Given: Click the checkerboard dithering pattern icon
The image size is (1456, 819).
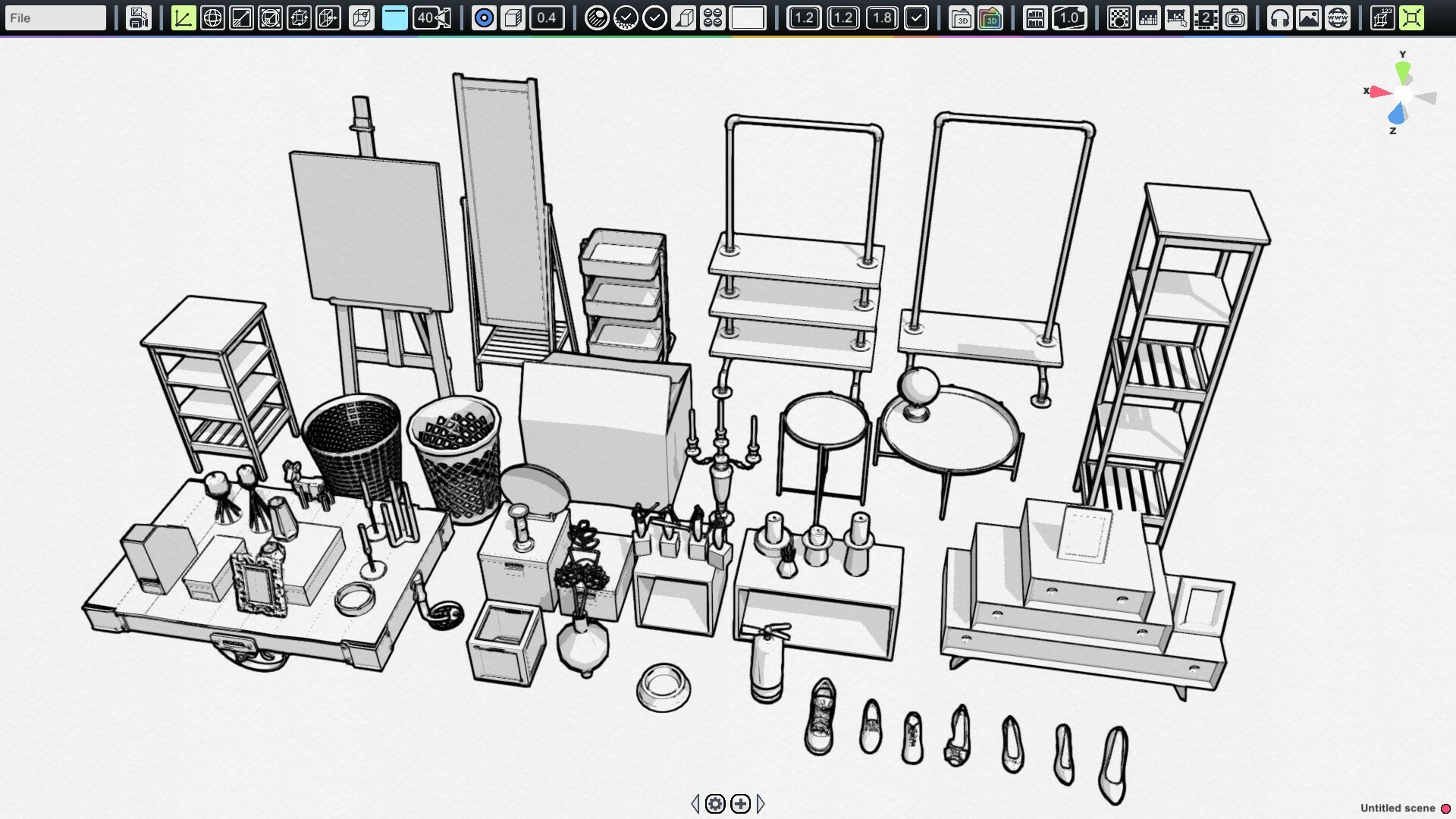Looking at the screenshot, I should (x=1120, y=17).
